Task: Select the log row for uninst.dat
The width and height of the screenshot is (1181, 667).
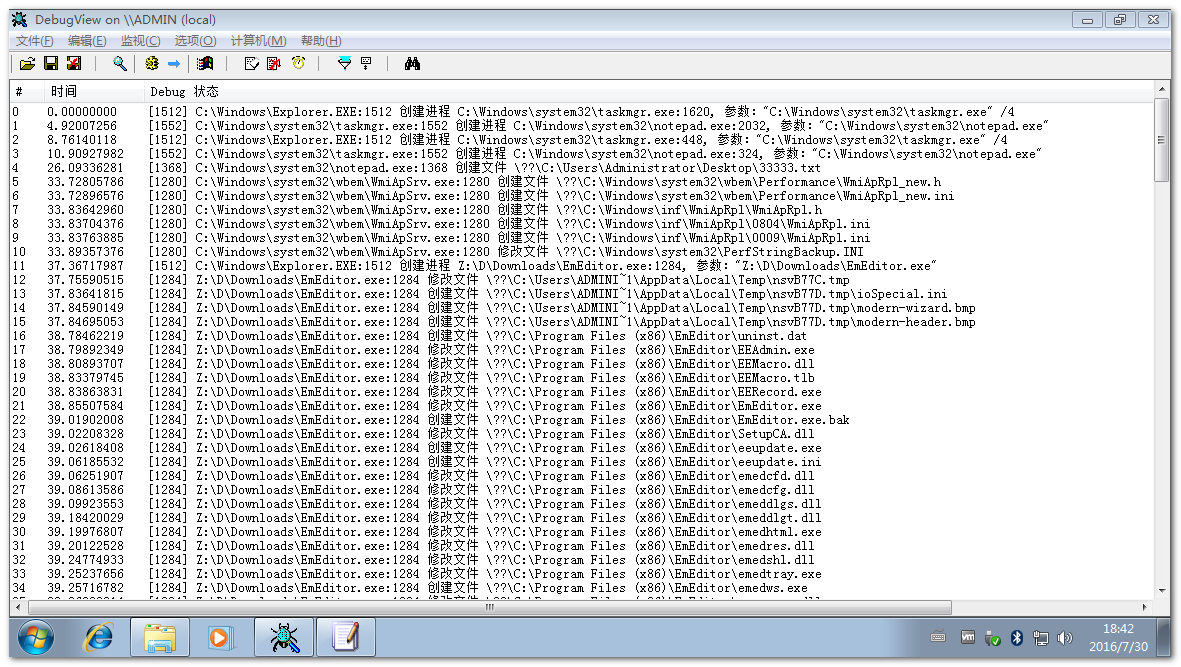Action: point(581,336)
